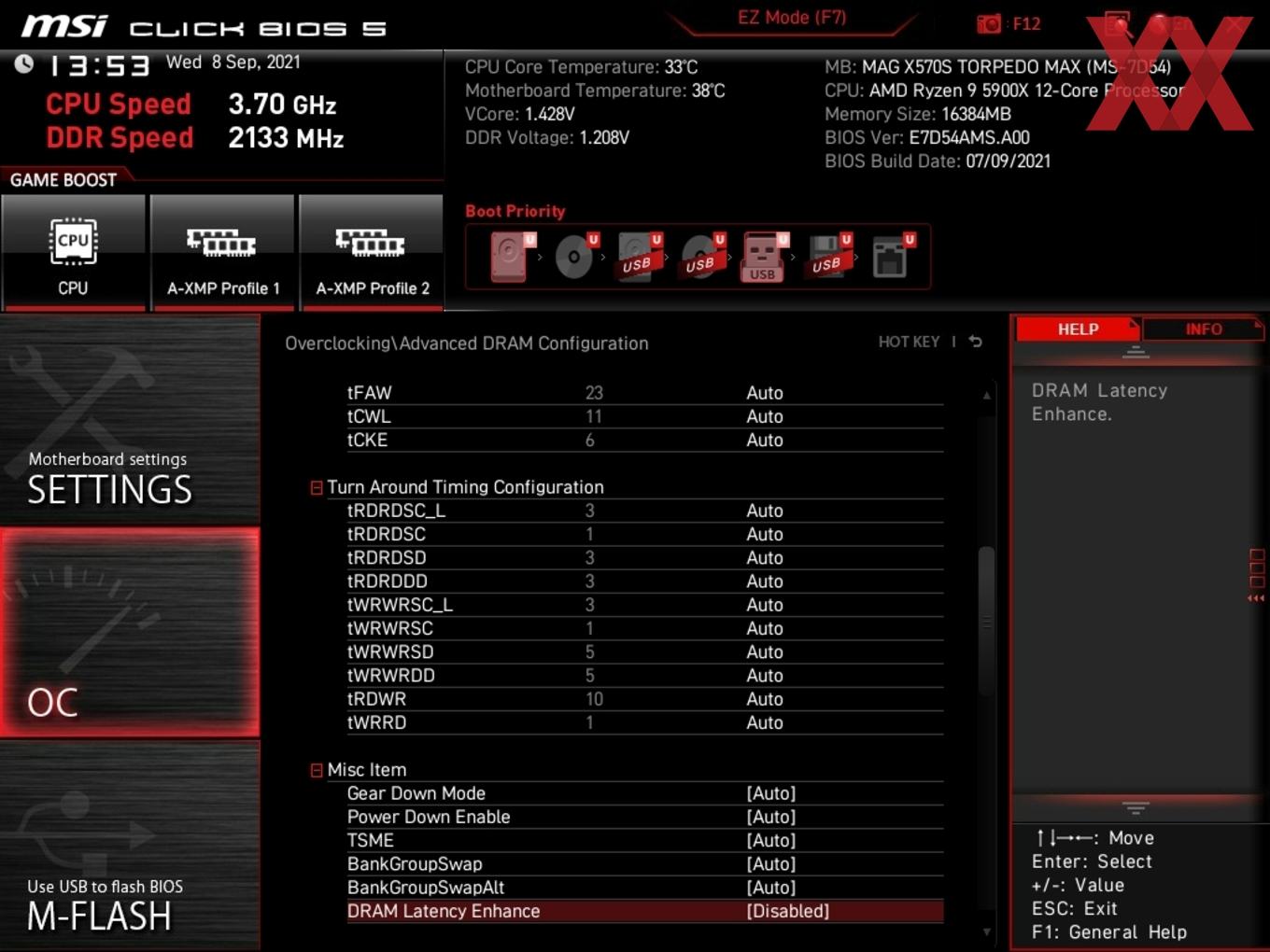Open the HOT KEY list
Image resolution: width=1270 pixels, height=952 pixels.
click(x=909, y=342)
